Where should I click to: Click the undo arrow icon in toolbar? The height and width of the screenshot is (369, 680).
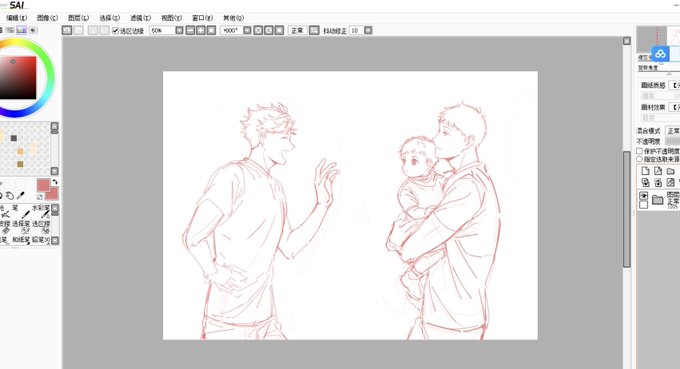pos(67,30)
